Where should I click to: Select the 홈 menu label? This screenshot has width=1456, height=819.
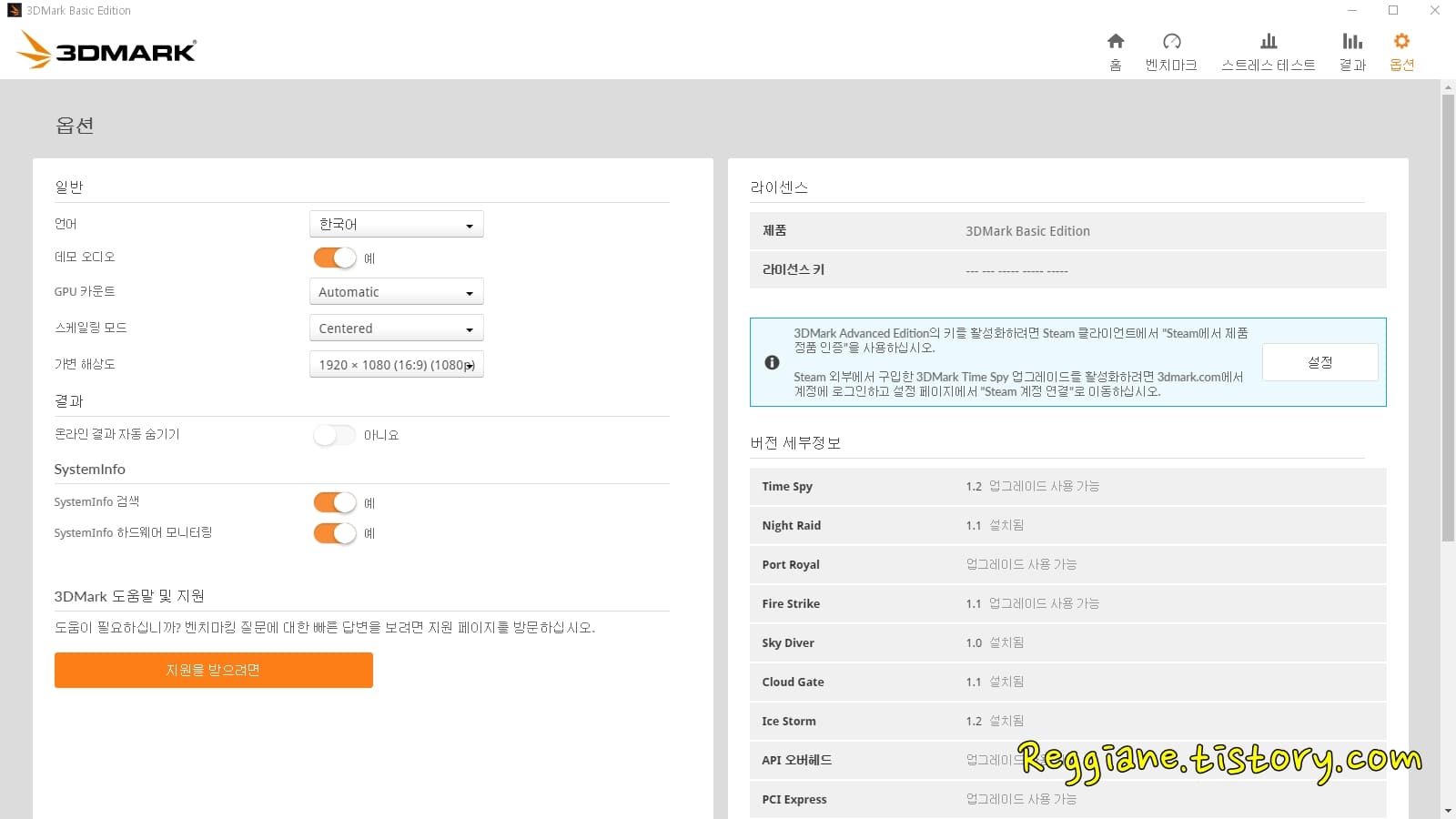click(x=1116, y=65)
